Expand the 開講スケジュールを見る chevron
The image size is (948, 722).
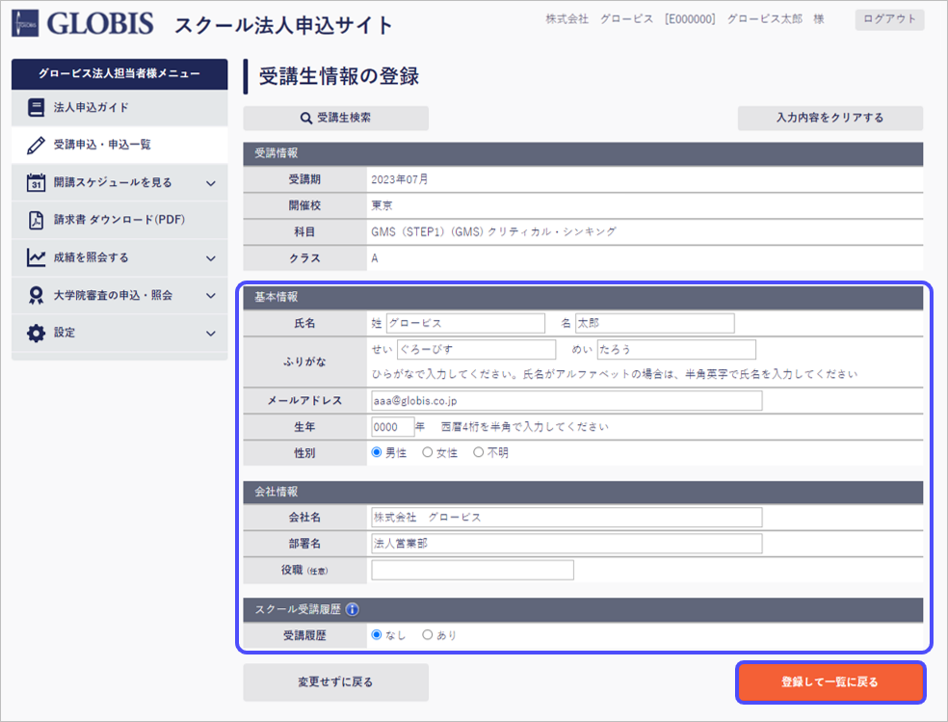point(211,183)
